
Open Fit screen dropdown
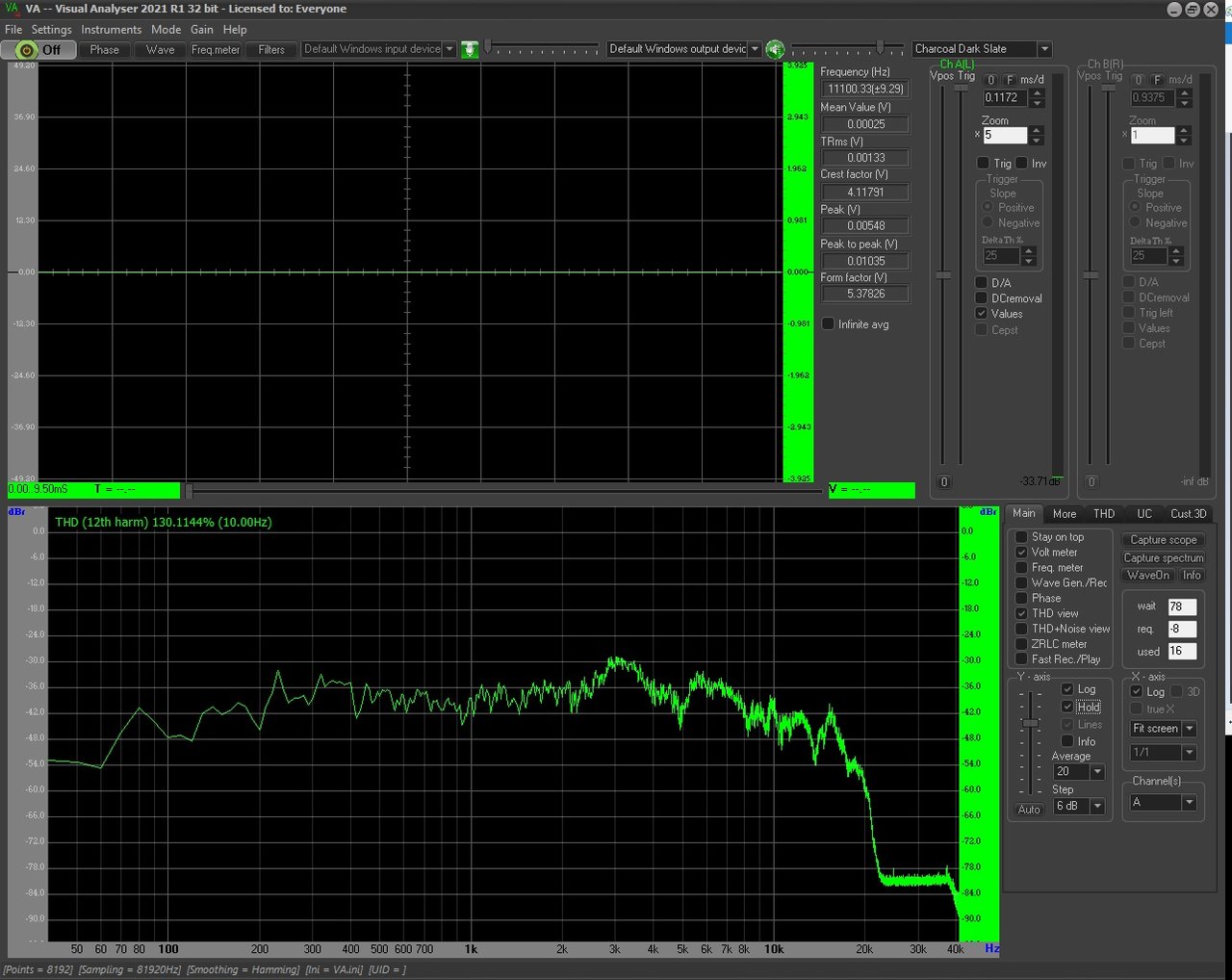(x=1163, y=729)
